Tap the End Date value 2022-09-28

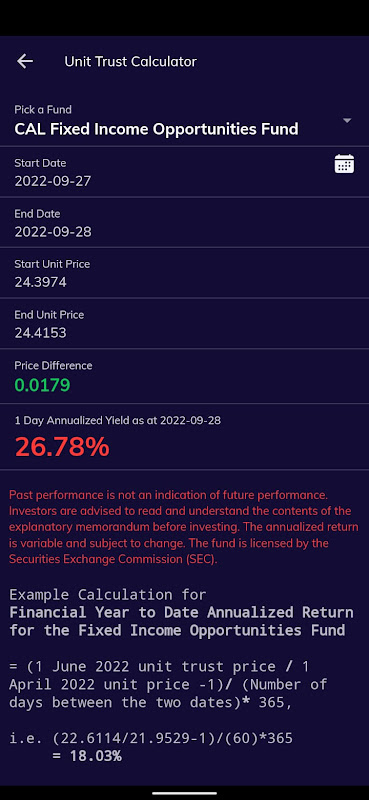point(53,232)
